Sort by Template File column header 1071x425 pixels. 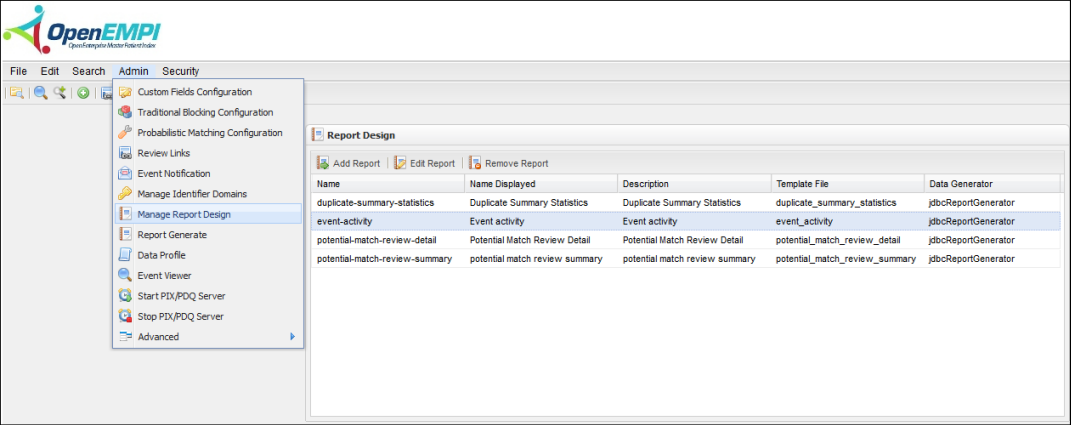(847, 184)
